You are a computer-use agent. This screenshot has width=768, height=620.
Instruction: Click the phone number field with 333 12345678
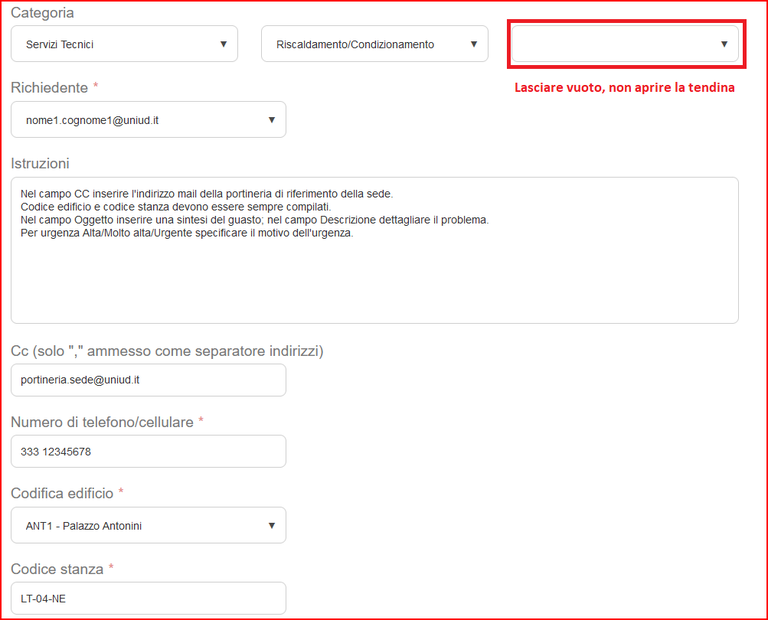pos(148,451)
